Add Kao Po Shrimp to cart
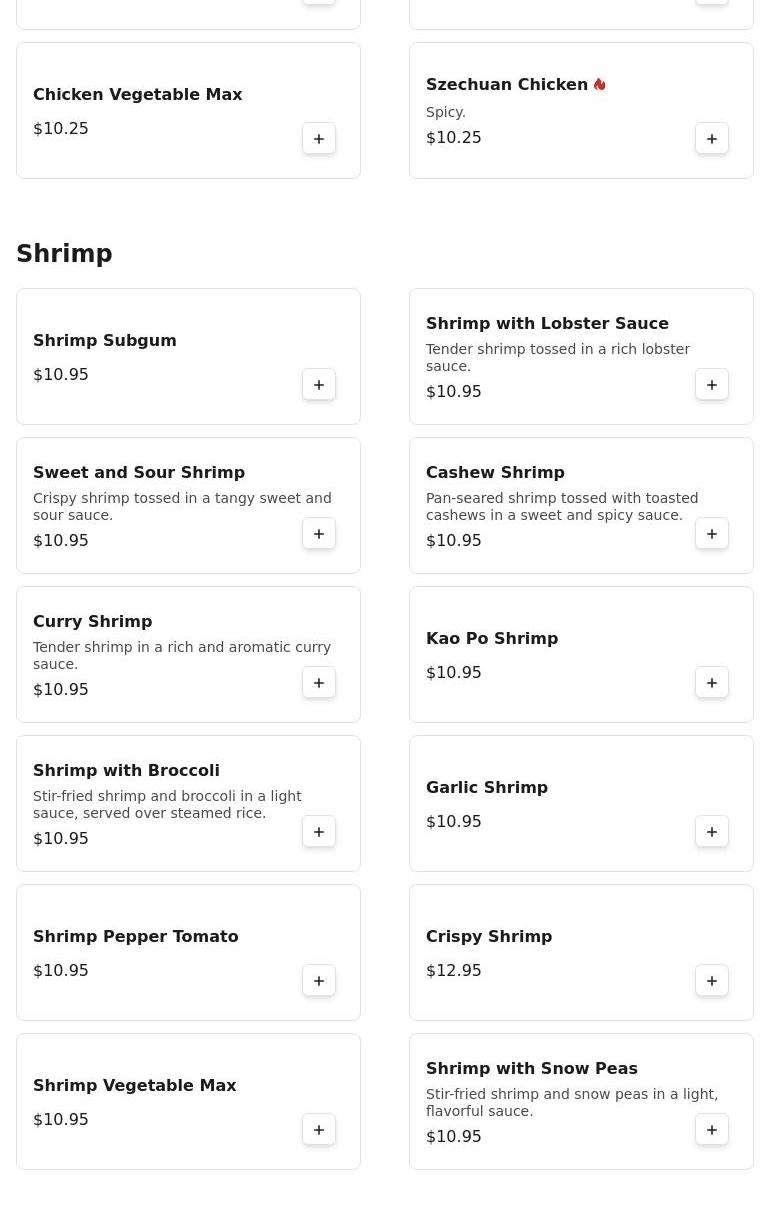 [x=712, y=683]
